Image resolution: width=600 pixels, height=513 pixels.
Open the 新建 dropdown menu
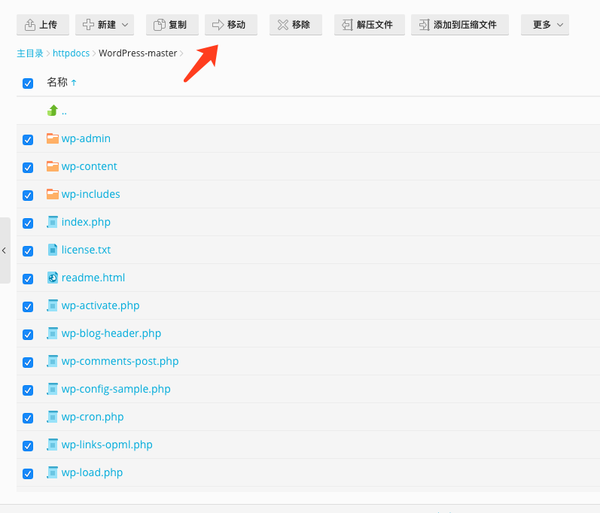[x=104, y=25]
